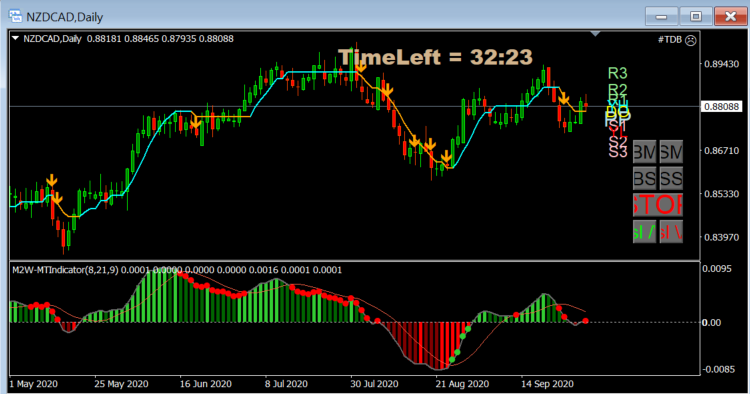Click the NZDCAD,Daily window title text
The width and height of the screenshot is (750, 394).
65,17
